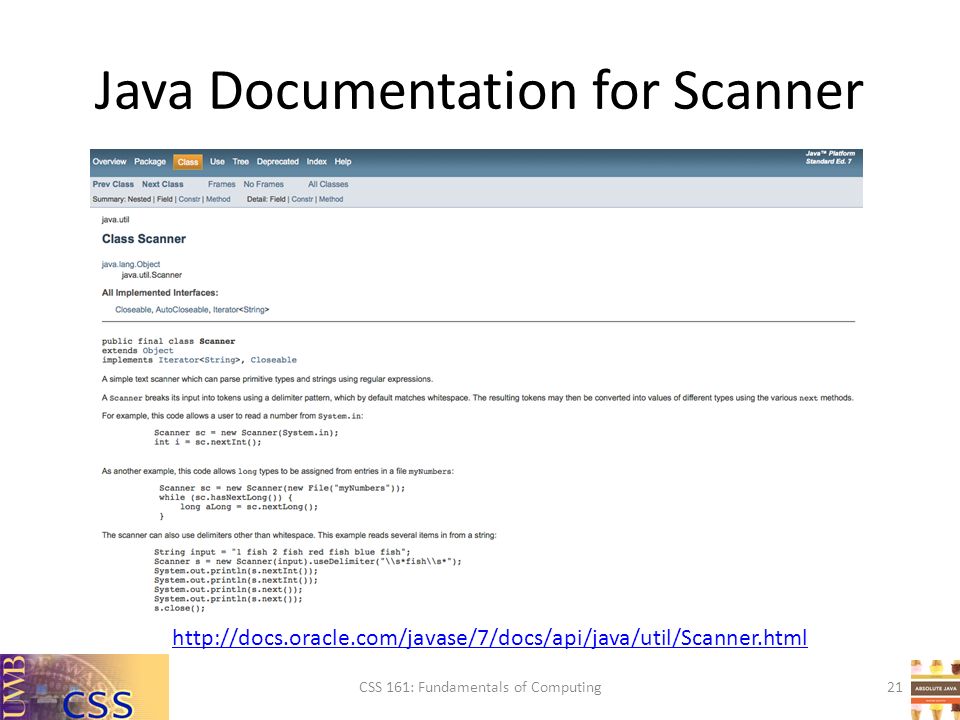
Task: Click the "public final class Scanner" declaration
Action: [168, 342]
